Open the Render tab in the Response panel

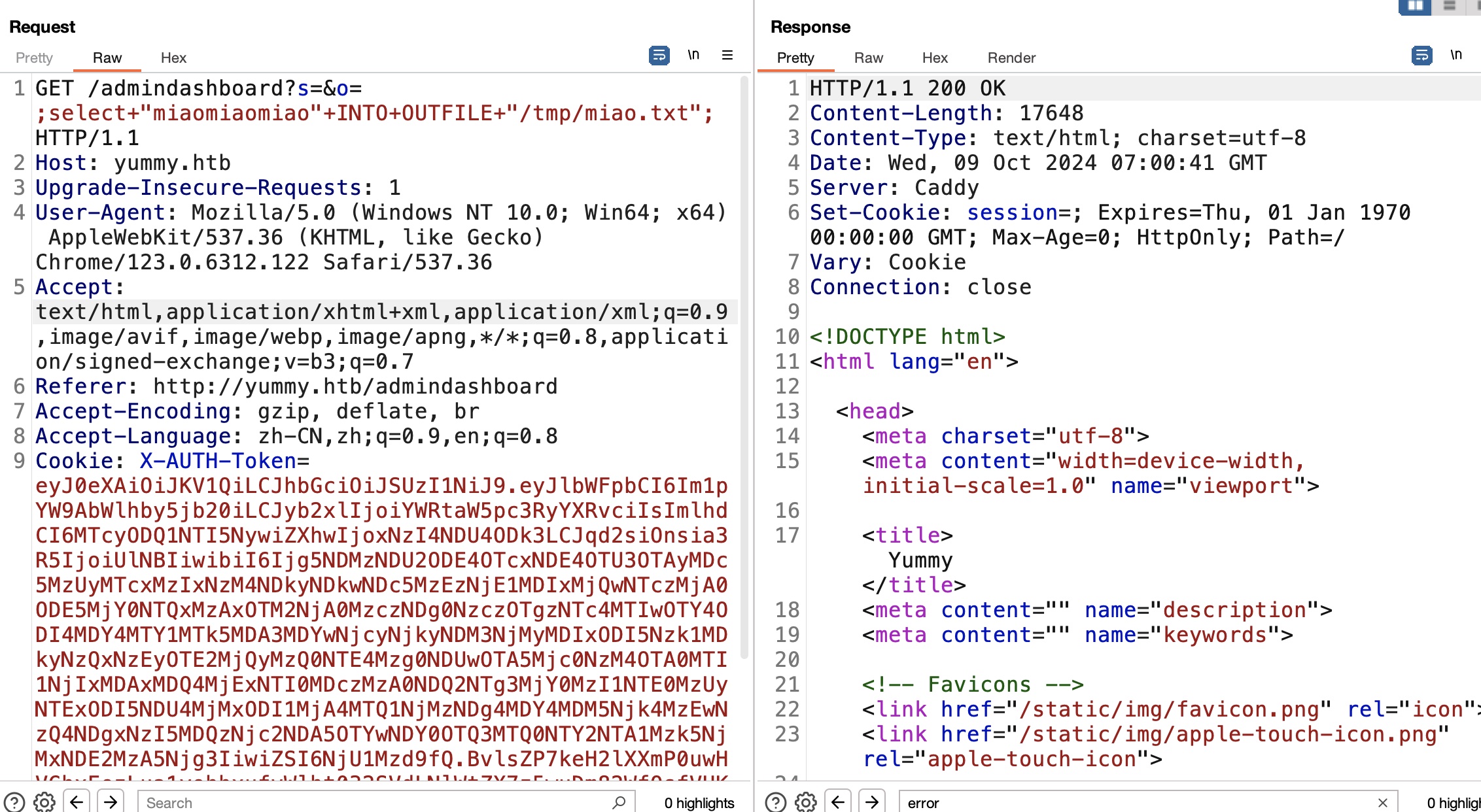[x=1011, y=58]
